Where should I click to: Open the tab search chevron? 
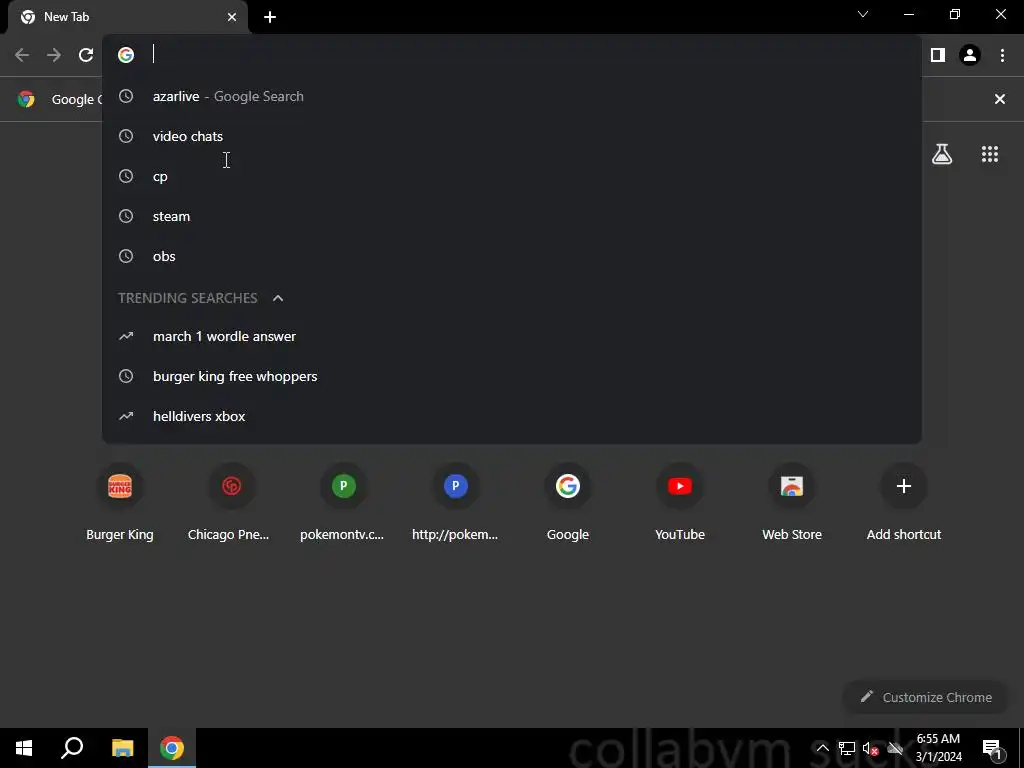coord(863,14)
